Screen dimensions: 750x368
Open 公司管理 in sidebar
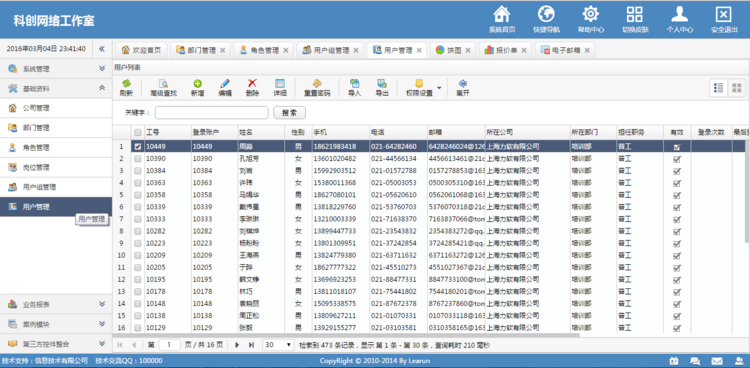click(x=56, y=108)
